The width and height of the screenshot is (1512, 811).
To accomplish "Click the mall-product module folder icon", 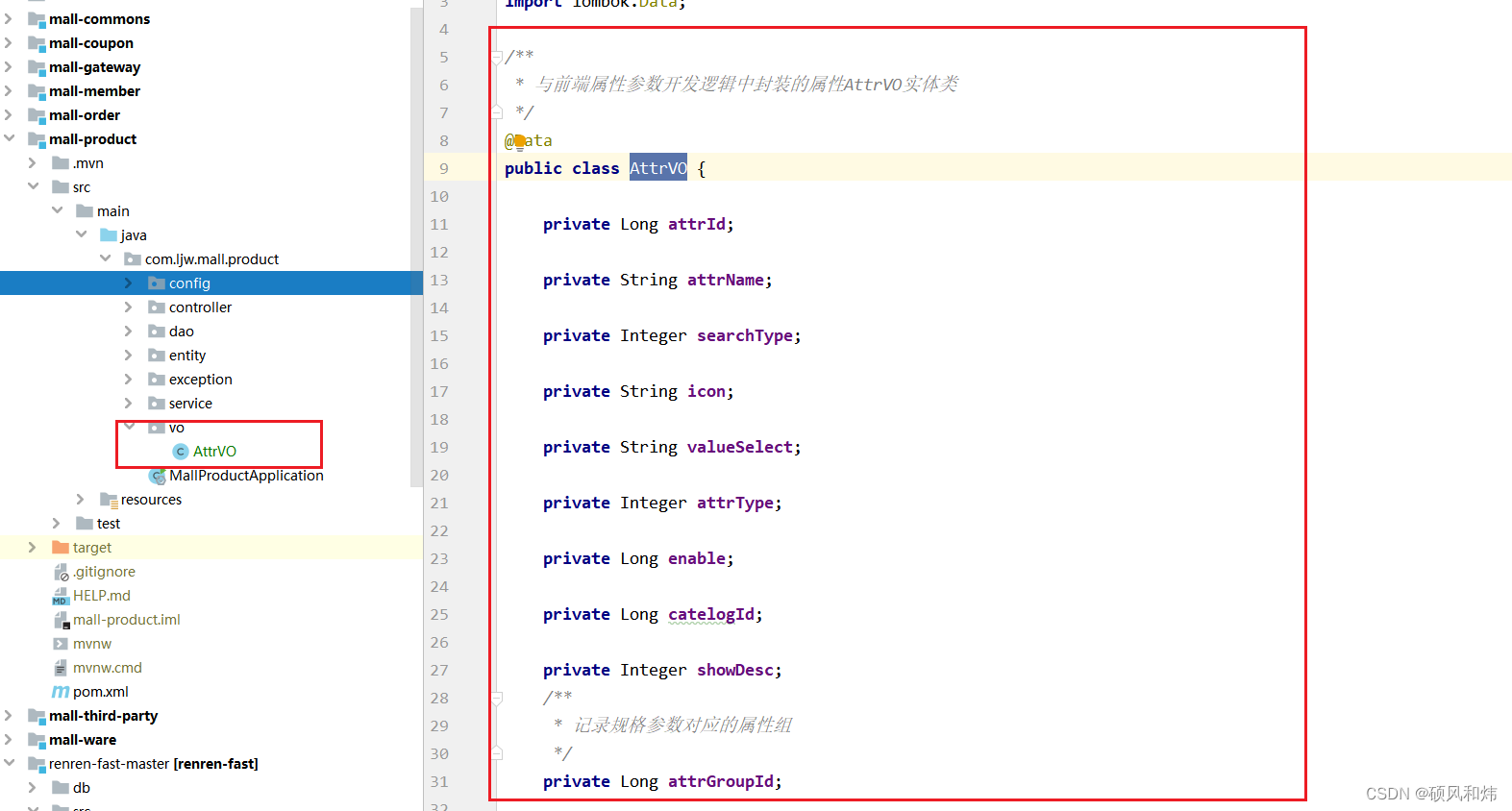I will coord(37,139).
